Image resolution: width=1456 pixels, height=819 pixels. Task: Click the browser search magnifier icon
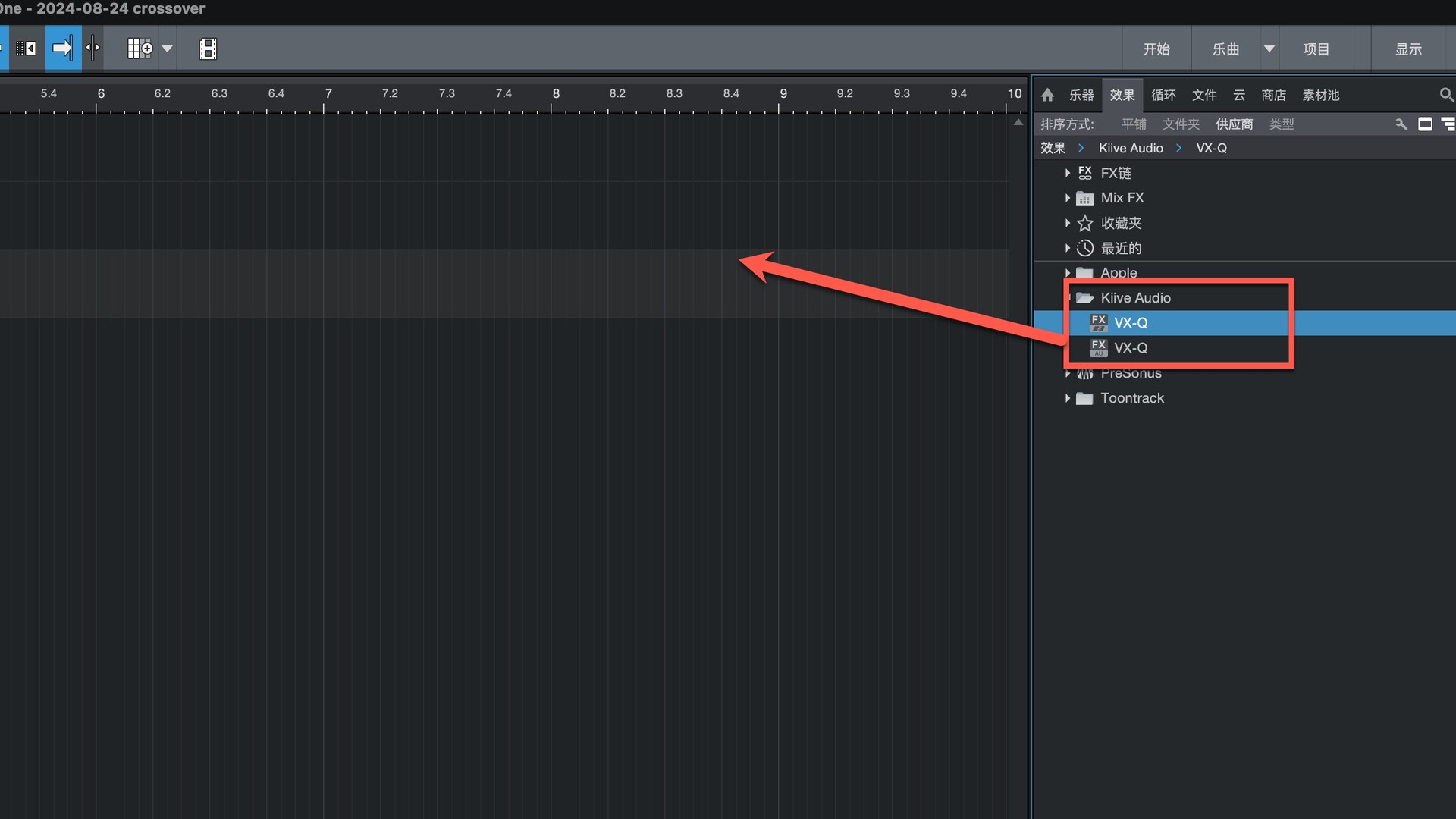(1446, 95)
